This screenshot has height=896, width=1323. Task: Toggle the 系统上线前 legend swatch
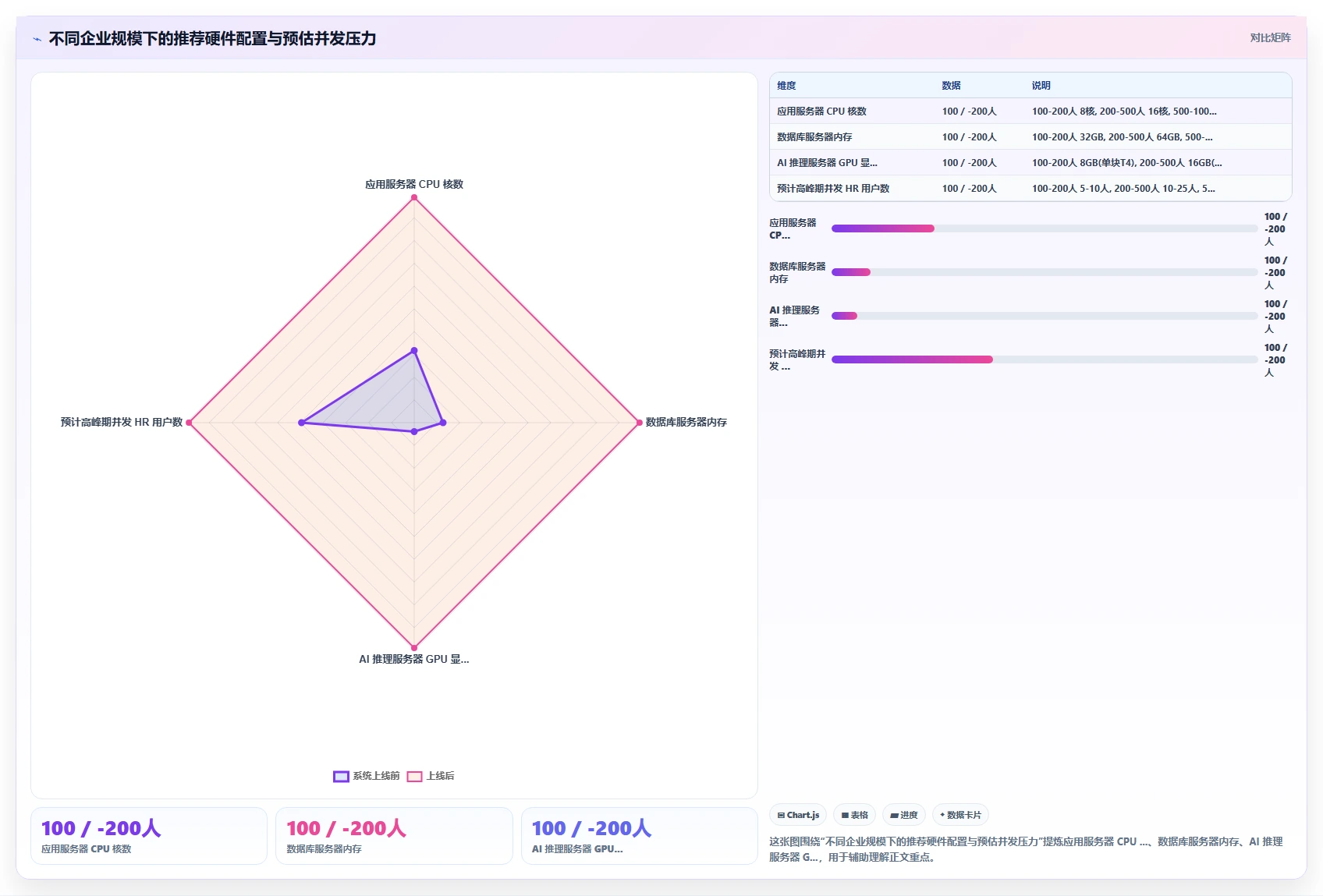click(x=341, y=776)
